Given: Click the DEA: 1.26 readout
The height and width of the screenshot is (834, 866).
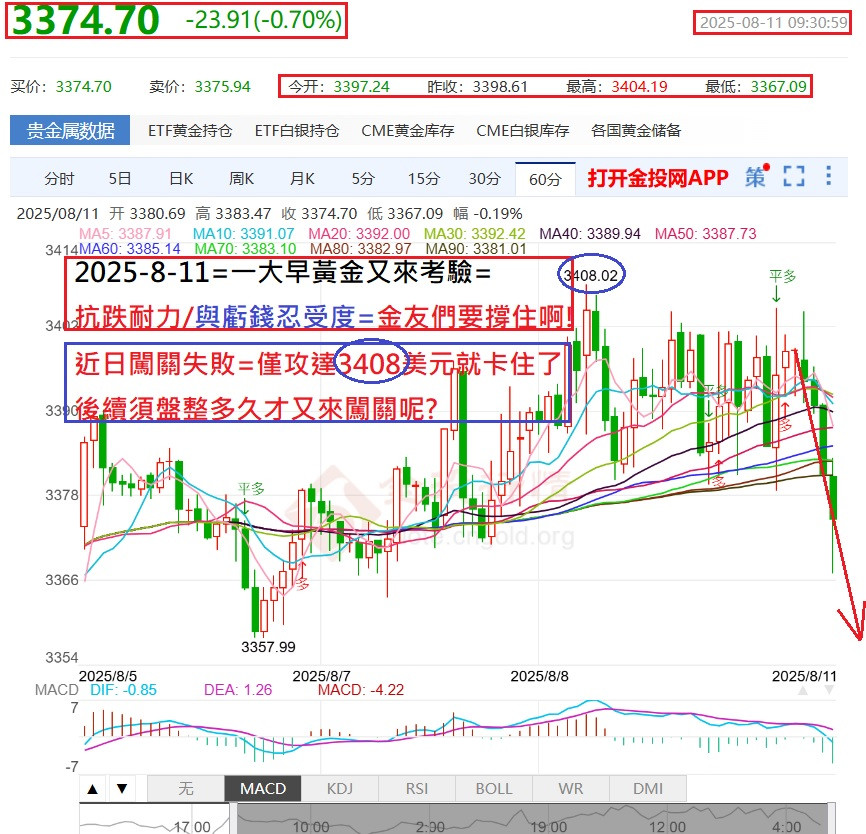Looking at the screenshot, I should pyautogui.click(x=238, y=690).
